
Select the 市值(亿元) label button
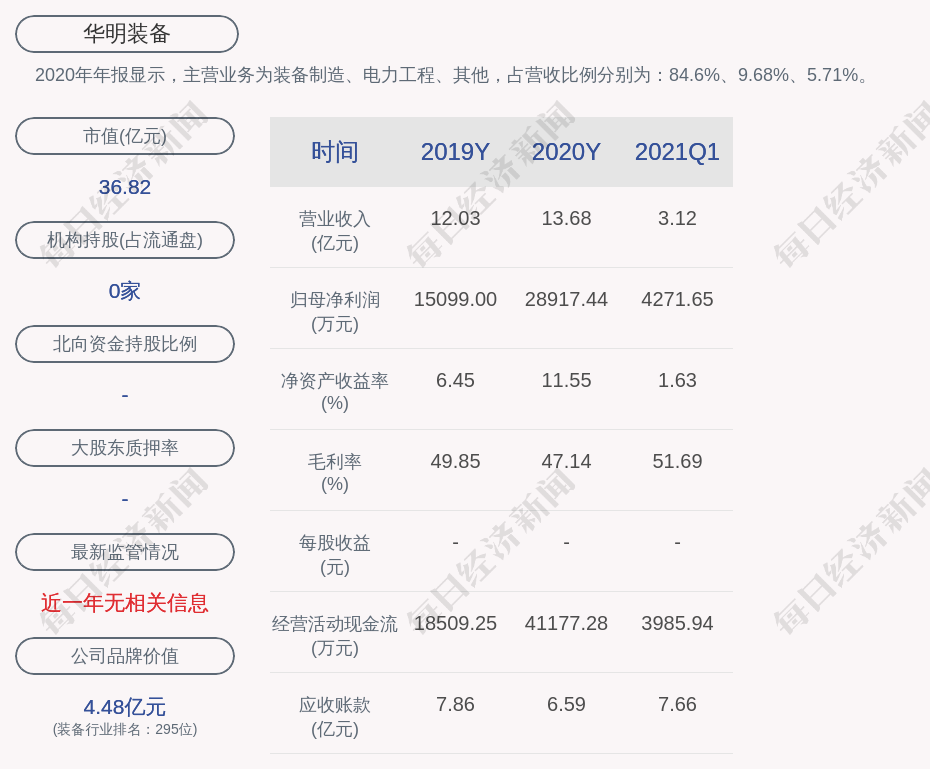click(x=125, y=136)
